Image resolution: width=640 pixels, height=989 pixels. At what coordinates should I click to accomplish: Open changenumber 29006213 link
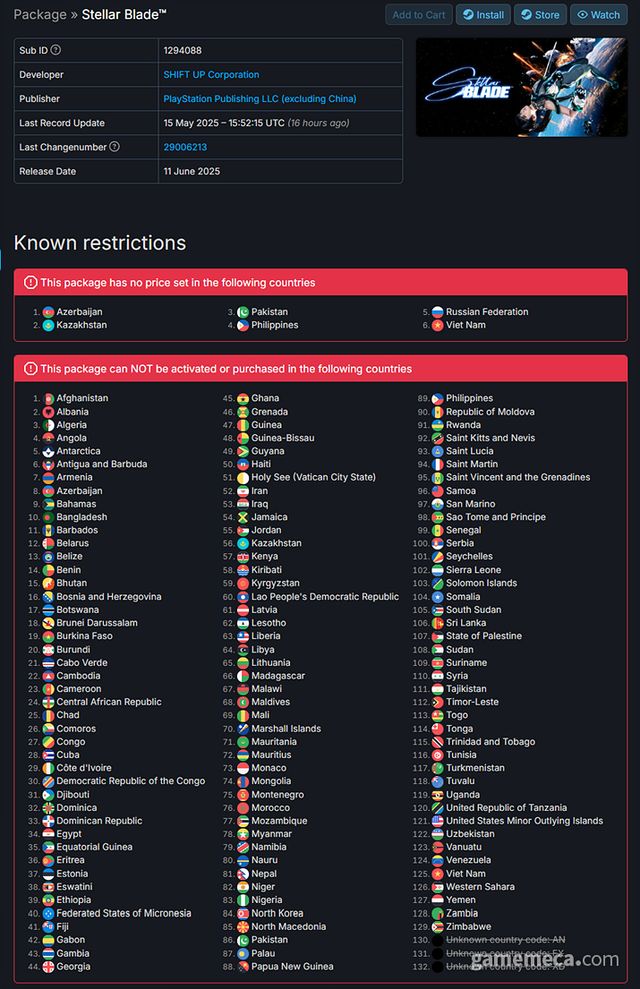[185, 147]
